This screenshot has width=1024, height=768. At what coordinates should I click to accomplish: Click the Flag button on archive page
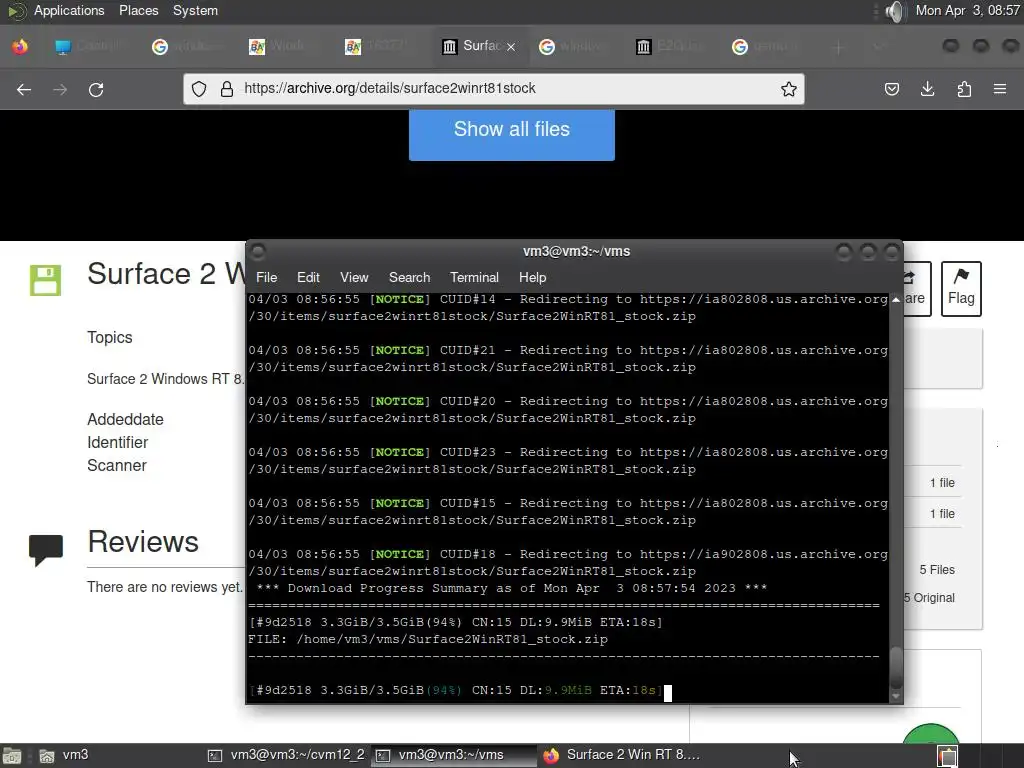pos(961,289)
